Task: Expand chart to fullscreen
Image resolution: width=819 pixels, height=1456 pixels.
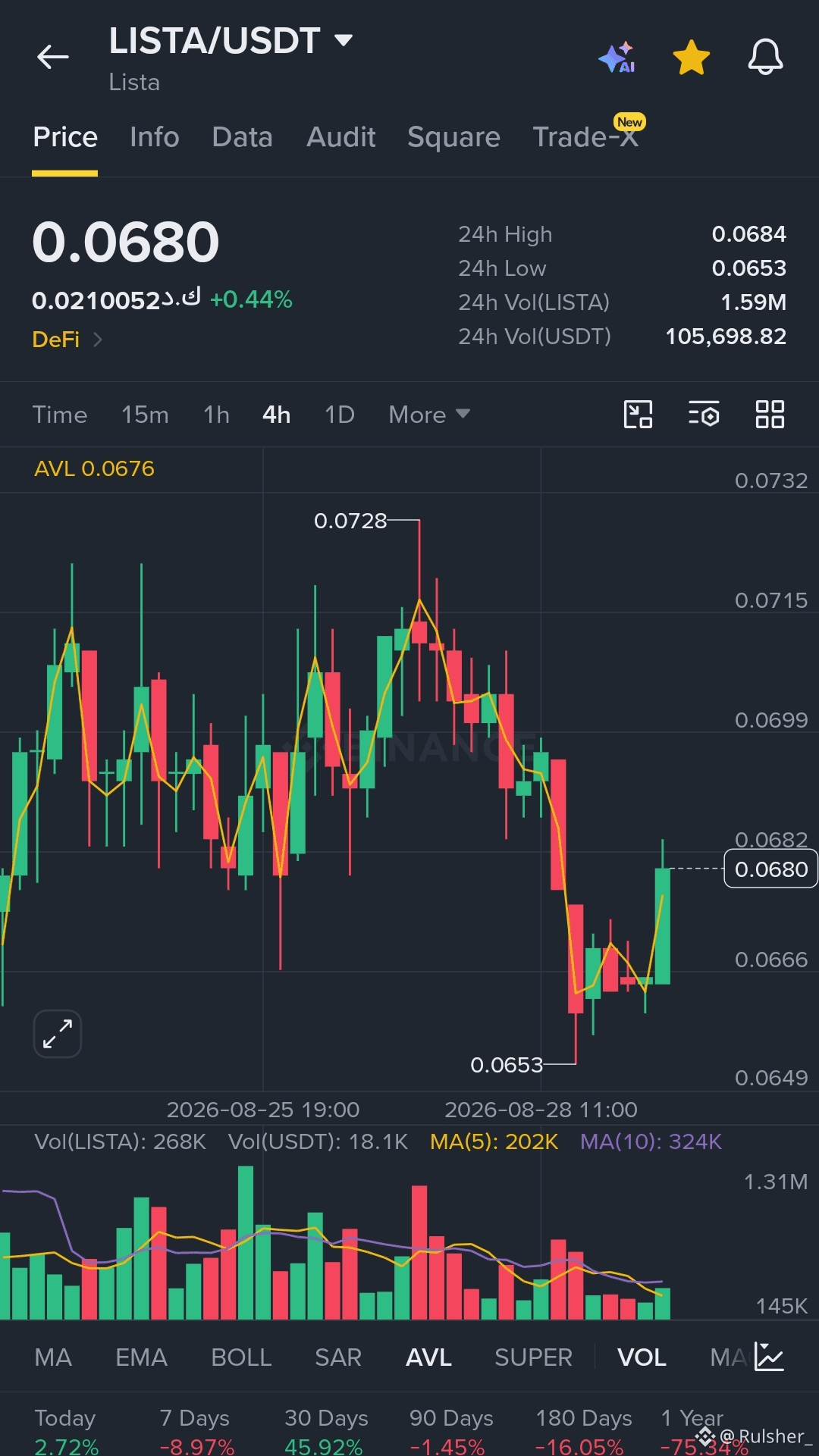Action: point(58,1034)
